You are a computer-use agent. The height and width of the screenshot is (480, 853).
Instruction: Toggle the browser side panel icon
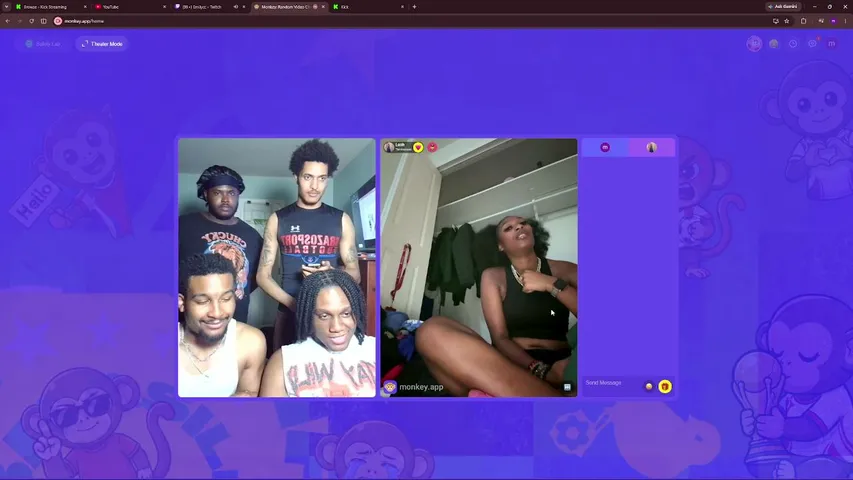coord(44,21)
